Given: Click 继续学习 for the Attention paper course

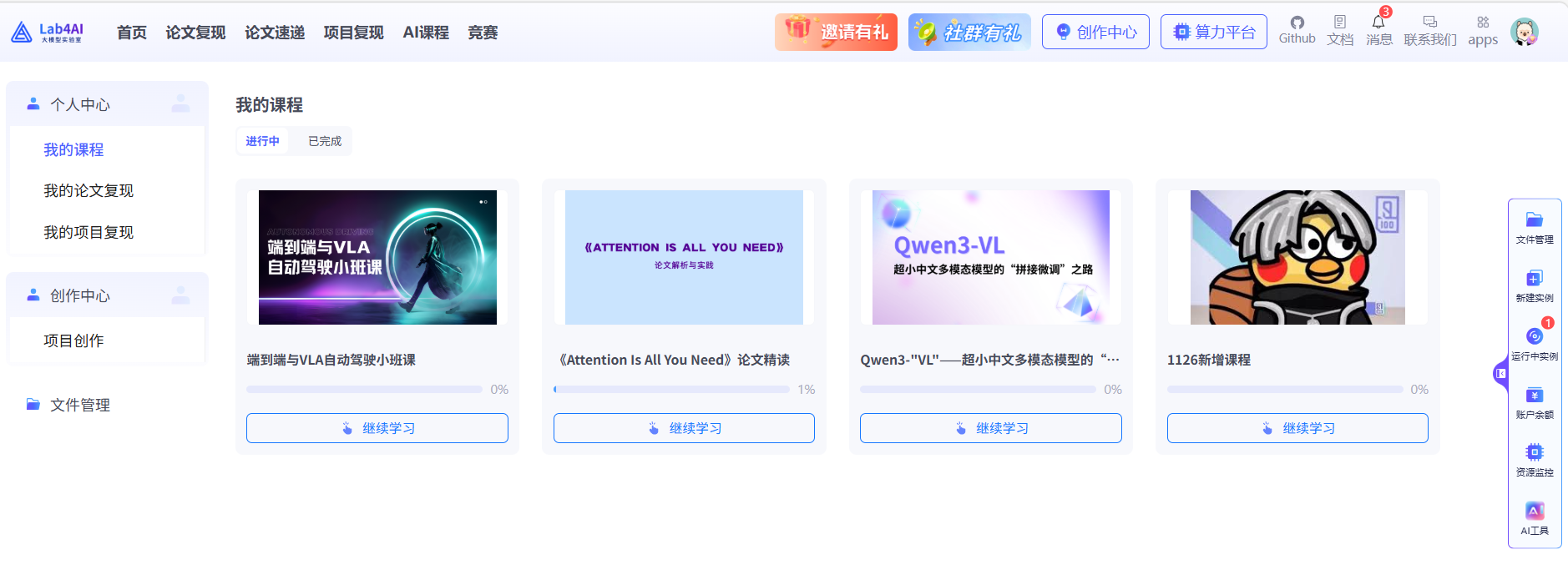Looking at the screenshot, I should pos(683,428).
